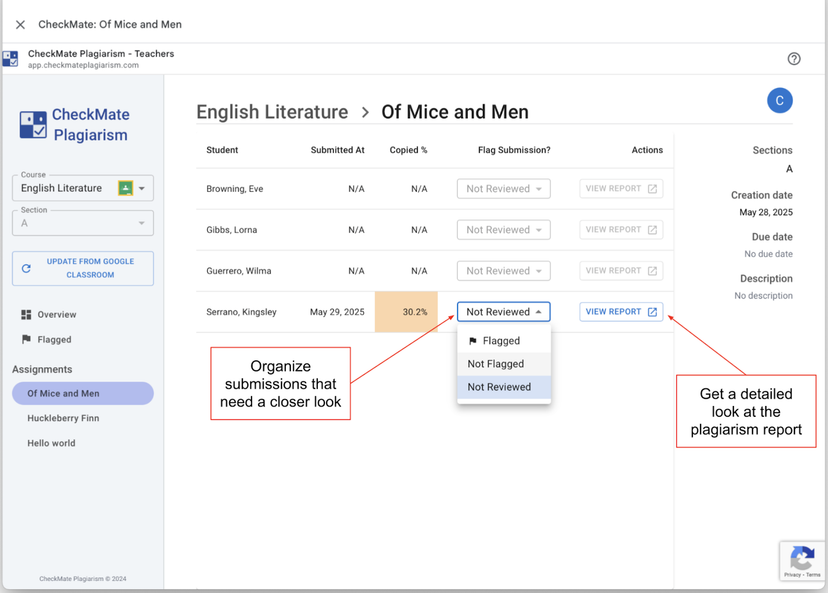Open the Not Reviewed dropdown for Browning, Eve
This screenshot has width=828, height=593.
[503, 188]
